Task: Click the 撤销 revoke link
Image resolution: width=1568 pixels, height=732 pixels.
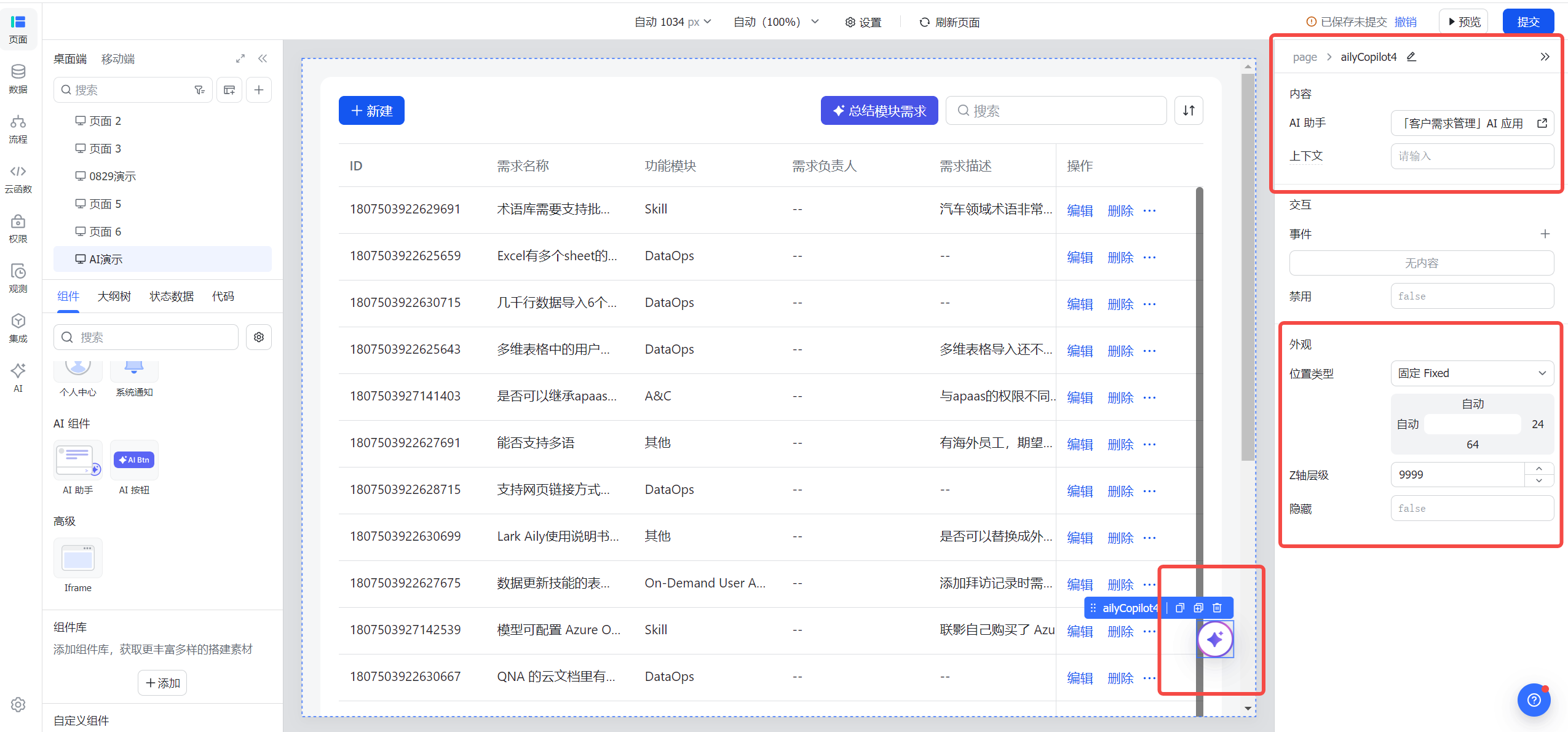Action: click(x=1406, y=22)
